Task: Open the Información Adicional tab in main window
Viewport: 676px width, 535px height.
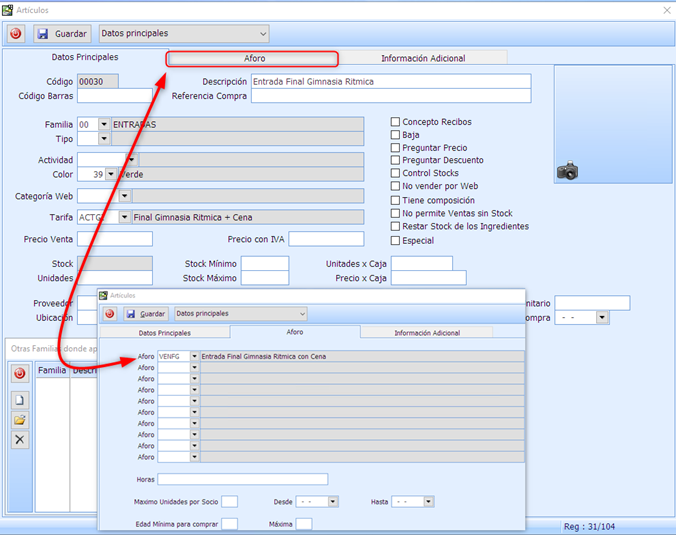Action: pos(422,59)
